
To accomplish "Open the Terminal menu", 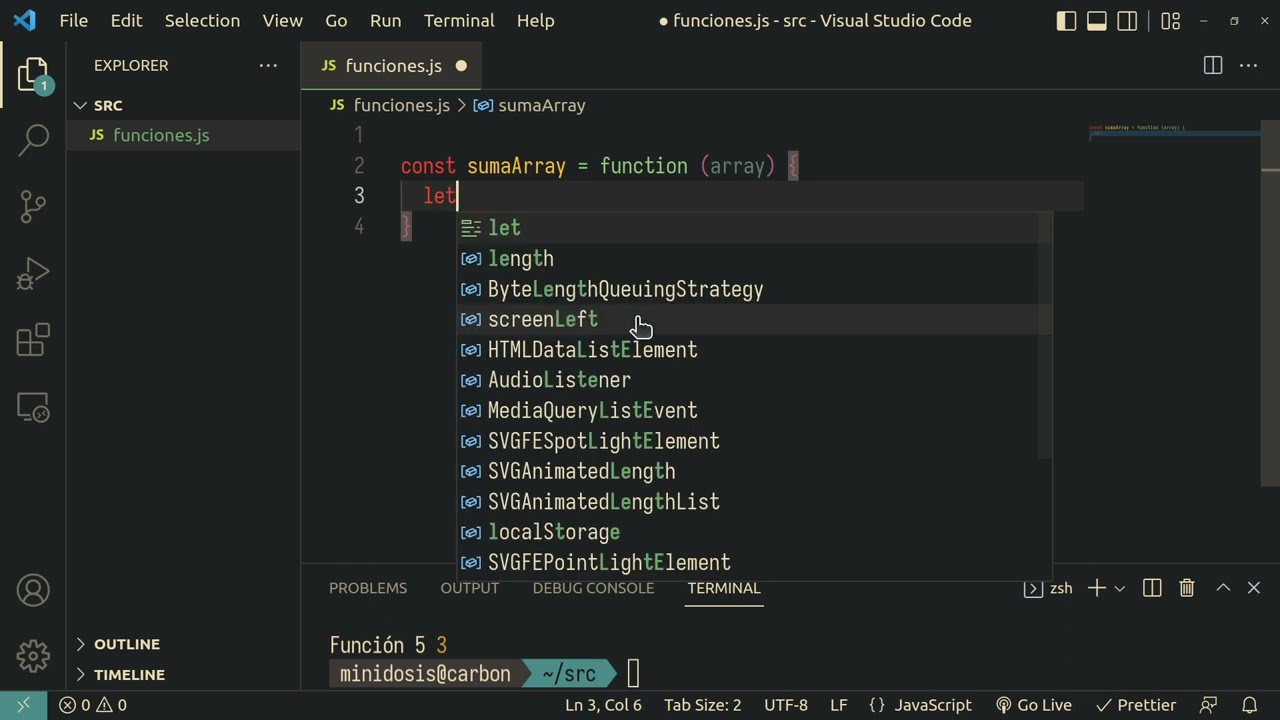I will tap(459, 21).
